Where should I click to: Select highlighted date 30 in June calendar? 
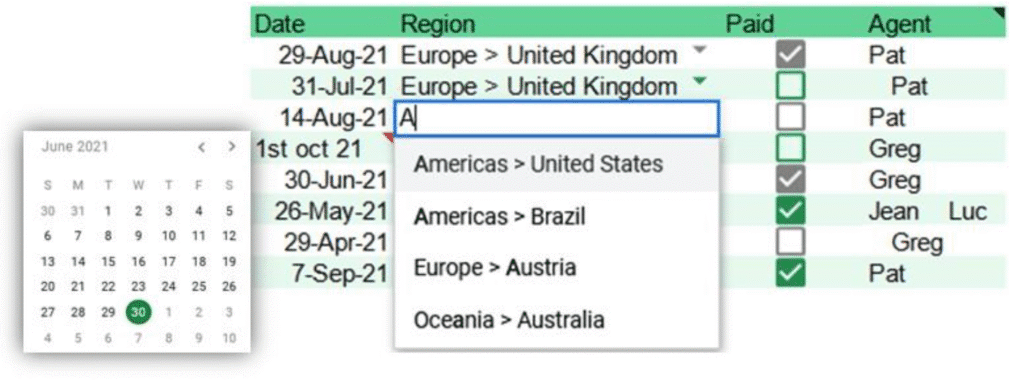coord(138,312)
